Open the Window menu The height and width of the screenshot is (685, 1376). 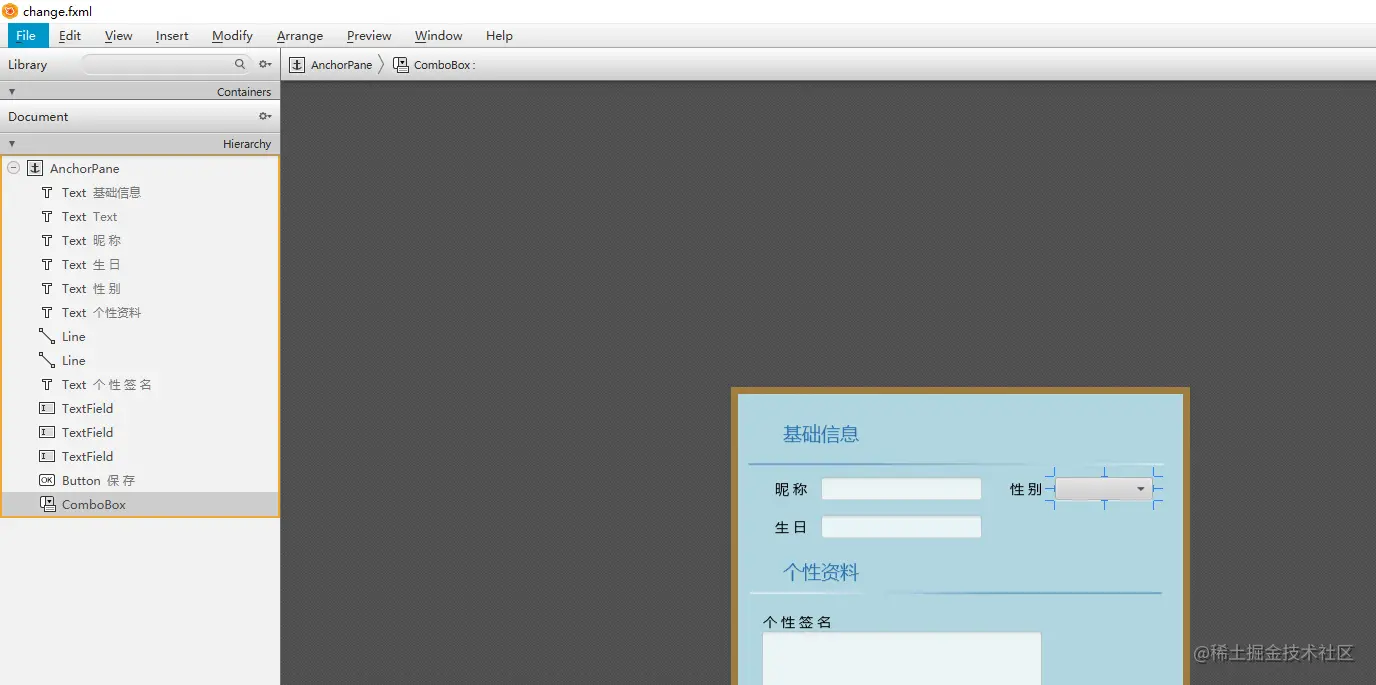point(438,36)
